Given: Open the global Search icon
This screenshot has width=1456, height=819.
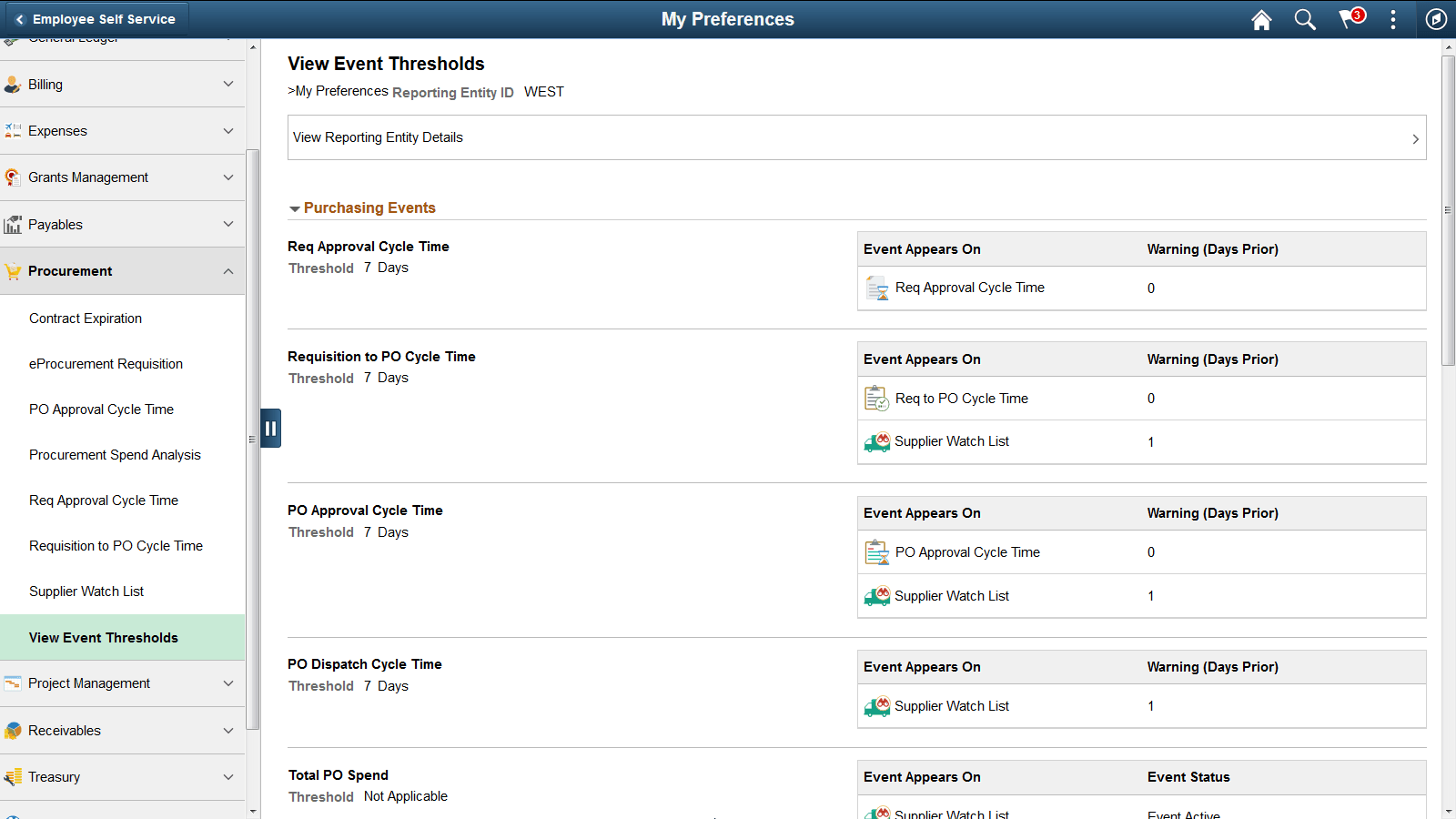Looking at the screenshot, I should tap(1305, 19).
